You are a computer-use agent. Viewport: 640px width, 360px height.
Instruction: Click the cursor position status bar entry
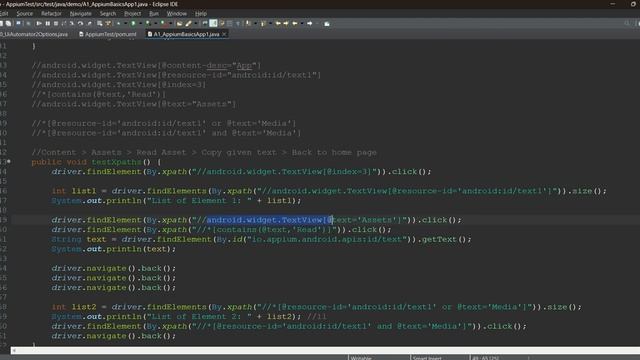(x=486, y=358)
